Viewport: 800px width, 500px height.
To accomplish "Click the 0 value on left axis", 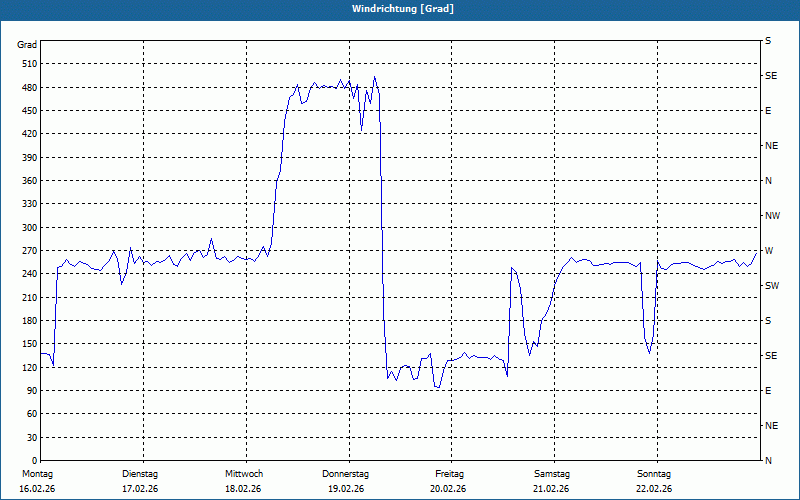I will pos(35,461).
